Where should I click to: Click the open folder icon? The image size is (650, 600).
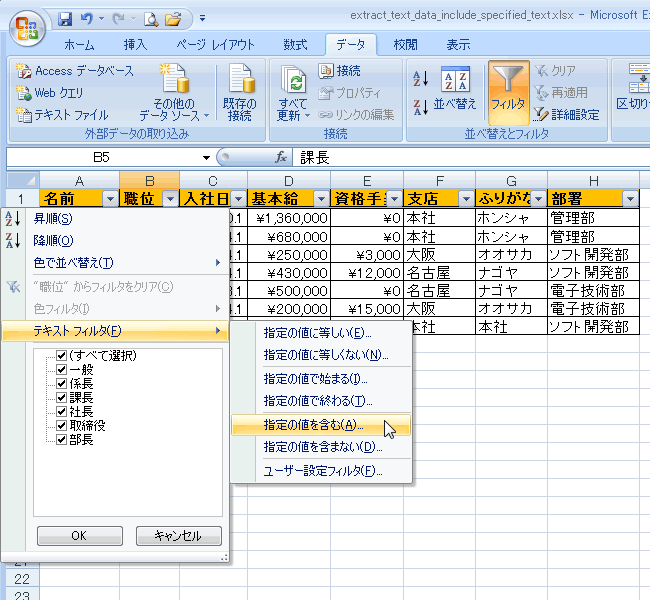173,19
